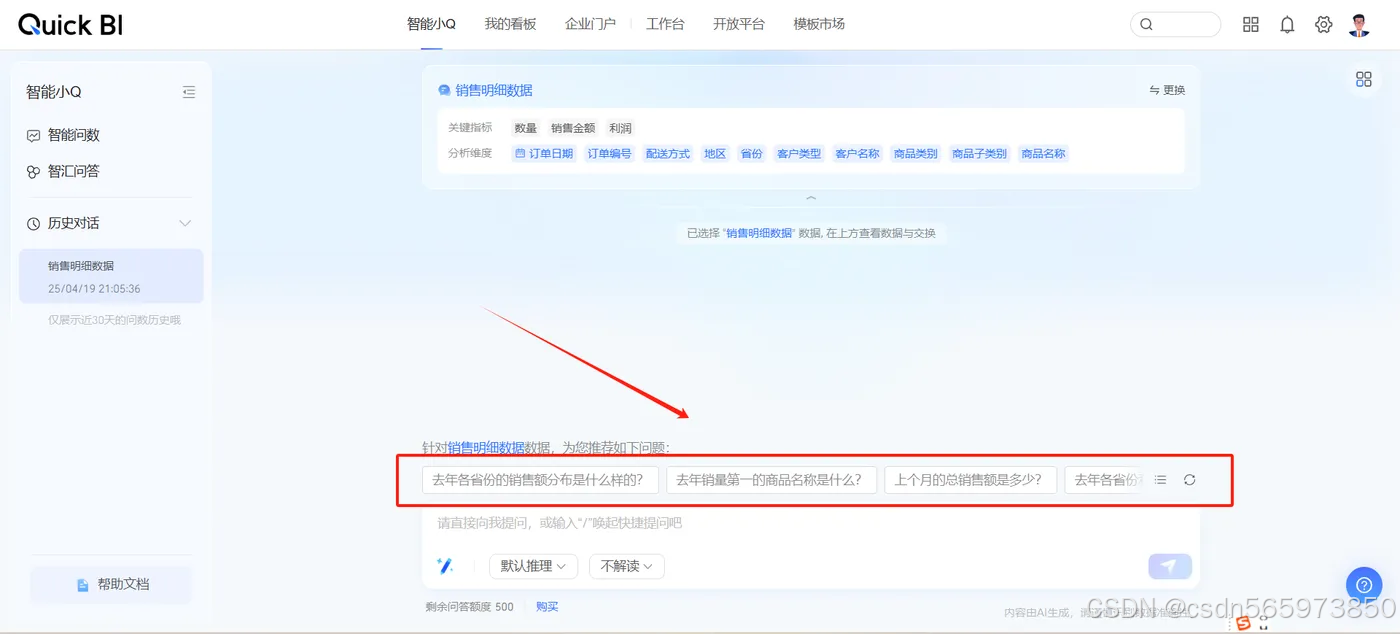The width and height of the screenshot is (1400, 634).
Task: Refresh the recommended questions list
Action: click(x=1189, y=479)
